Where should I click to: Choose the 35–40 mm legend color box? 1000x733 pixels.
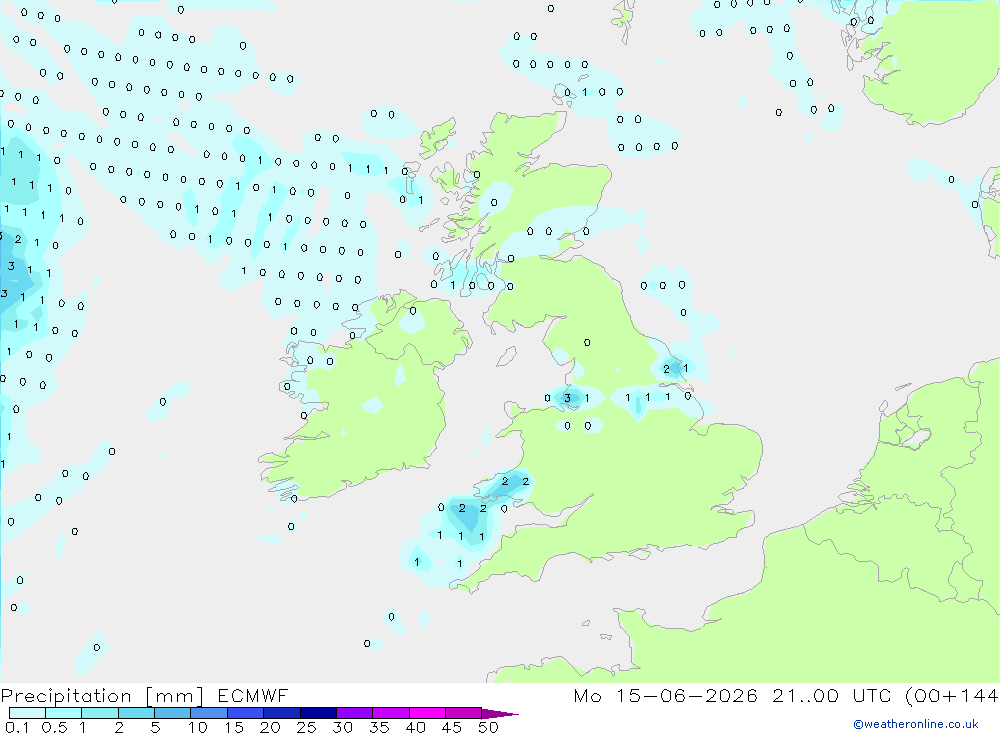point(390,713)
